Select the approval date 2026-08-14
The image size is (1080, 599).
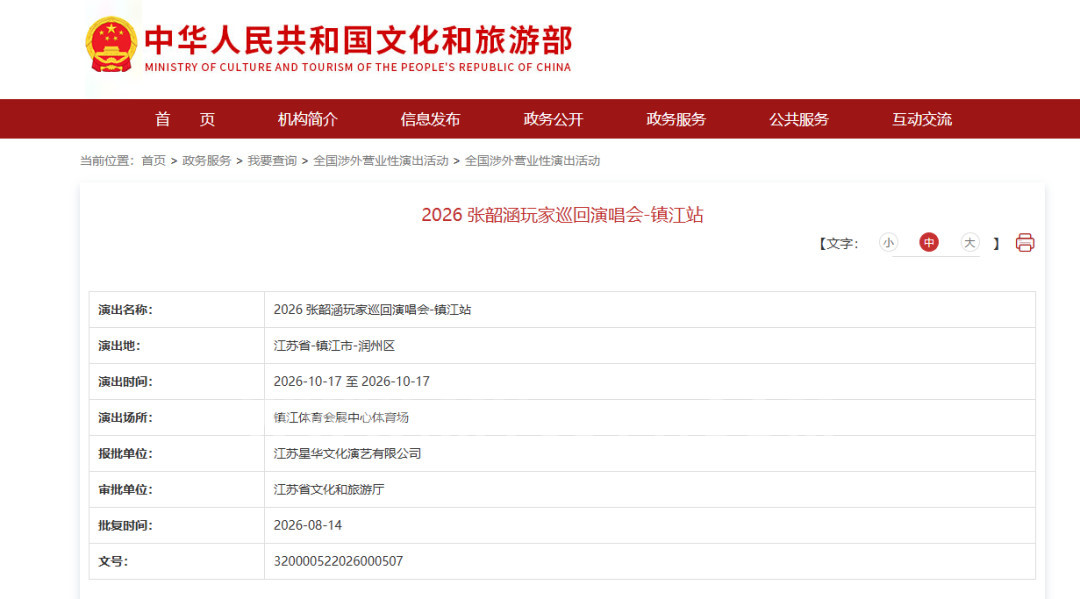click(307, 525)
